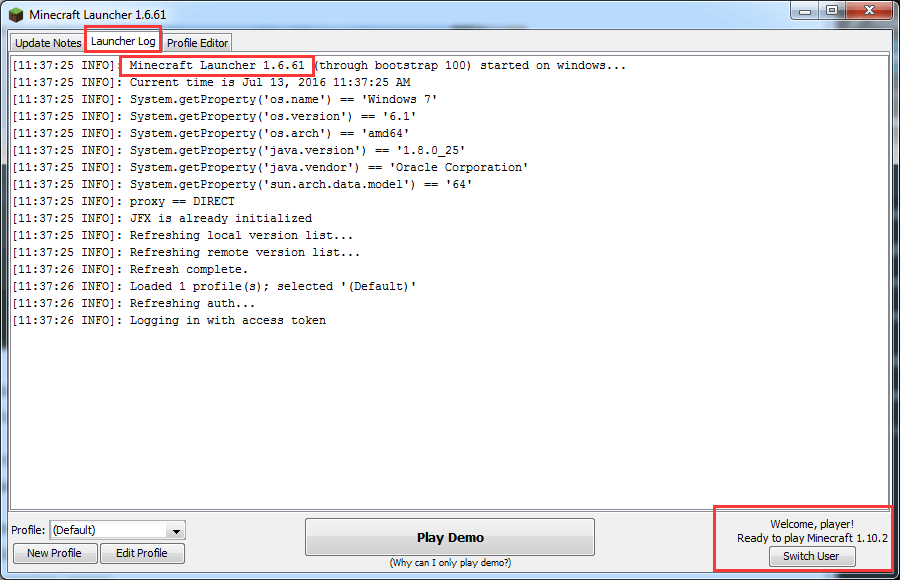
Task: Click log line 'Minecraft Launcher 1.6.61'
Action: (x=319, y=65)
